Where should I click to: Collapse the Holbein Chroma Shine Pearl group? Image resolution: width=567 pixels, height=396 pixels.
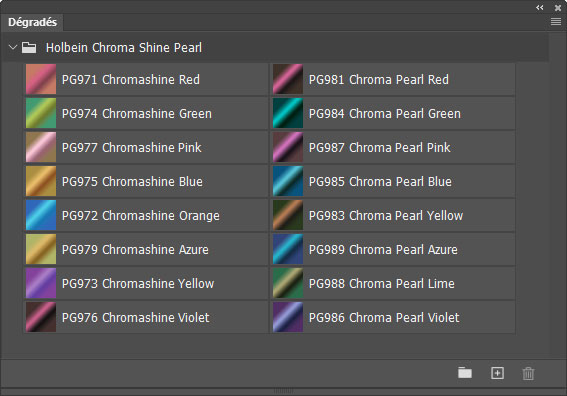(x=13, y=47)
